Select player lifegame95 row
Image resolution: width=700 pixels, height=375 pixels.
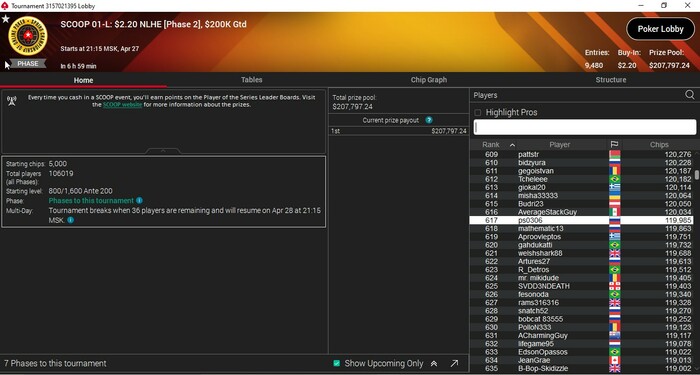pos(581,344)
